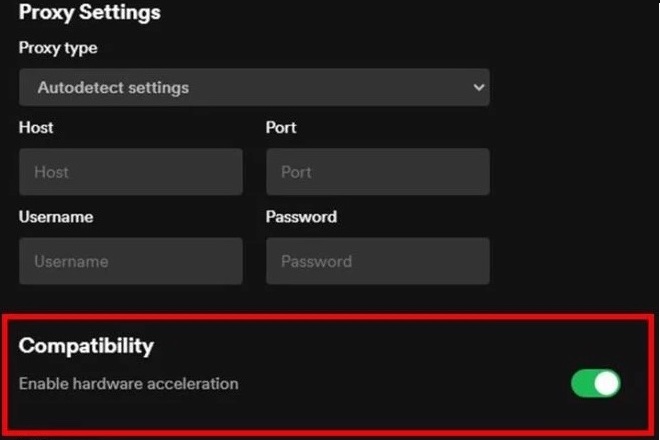
Task: Click the green track of the acceleration switch
Action: tap(582, 383)
